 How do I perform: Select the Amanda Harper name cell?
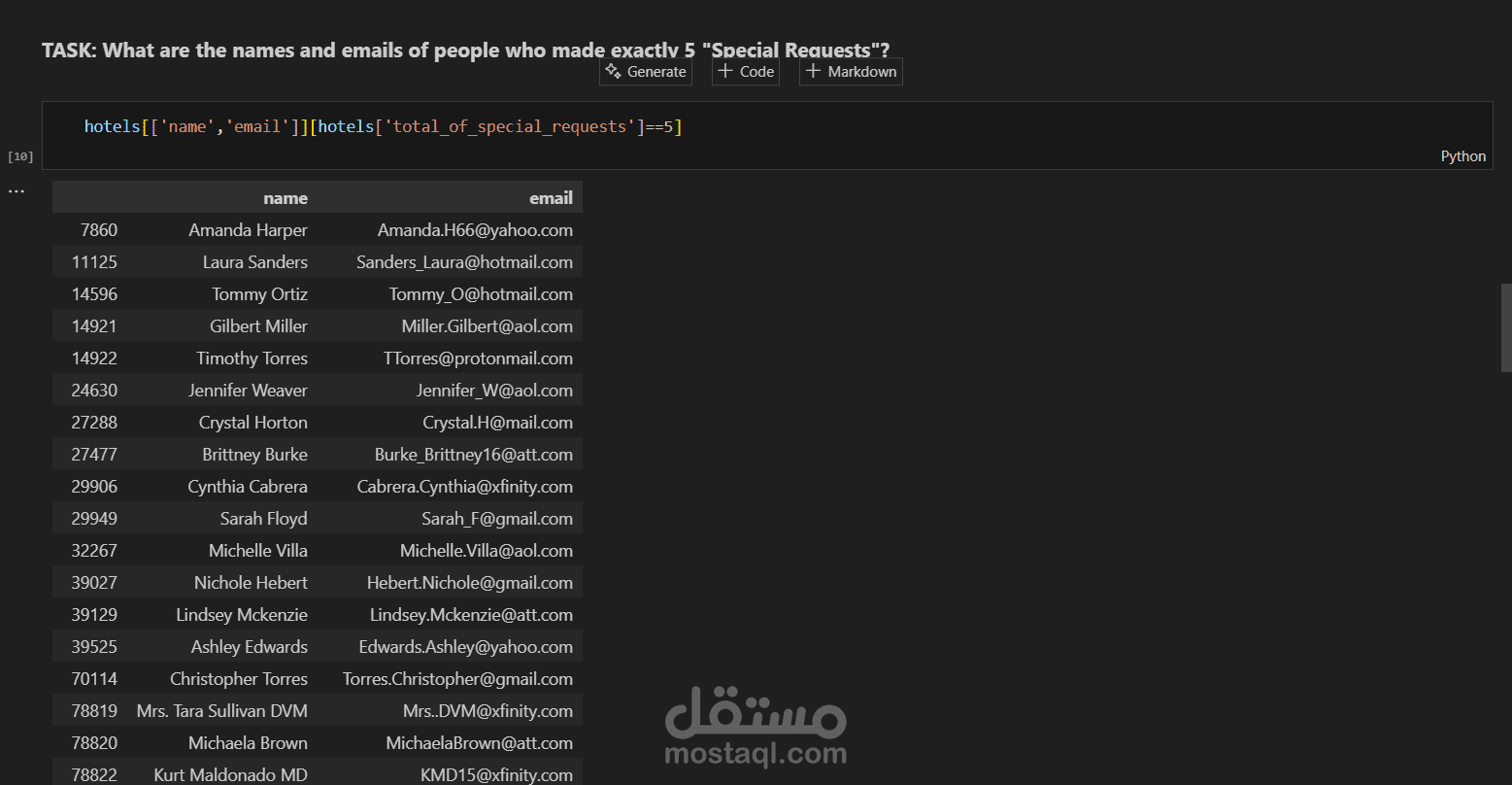pos(248,230)
